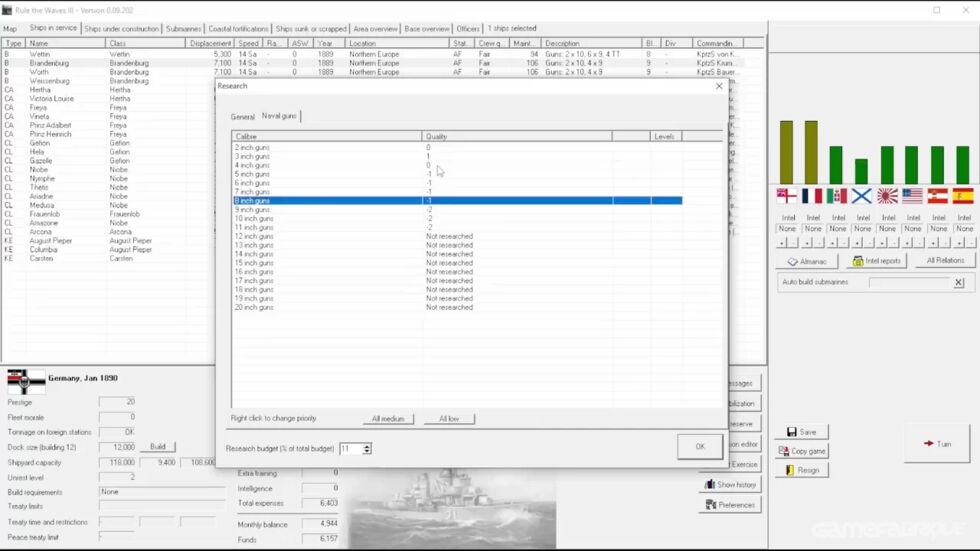The width and height of the screenshot is (980, 551).
Task: Select the Spanish flag icon
Action: click(963, 196)
